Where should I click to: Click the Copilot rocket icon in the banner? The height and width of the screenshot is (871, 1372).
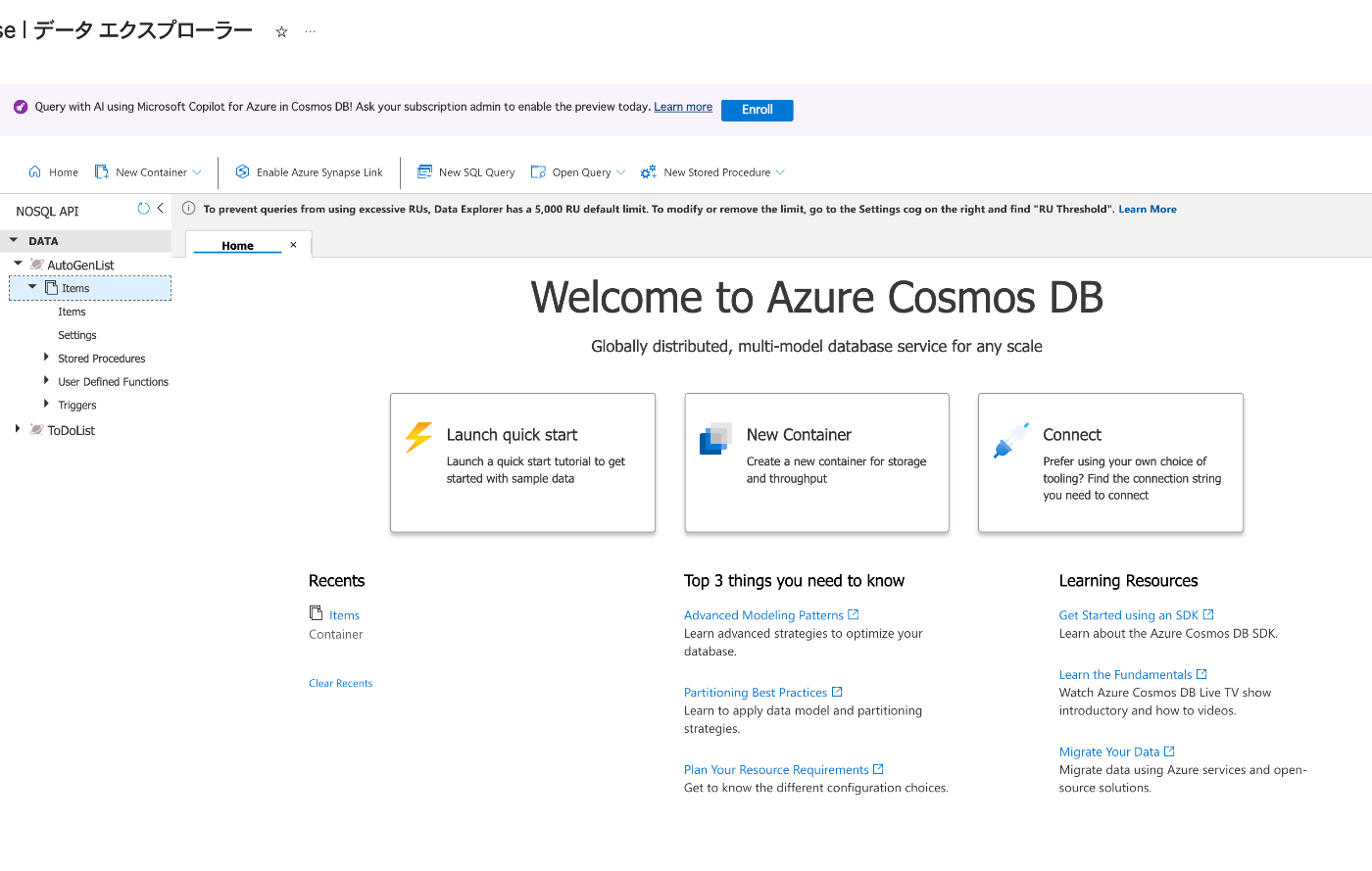pos(21,107)
